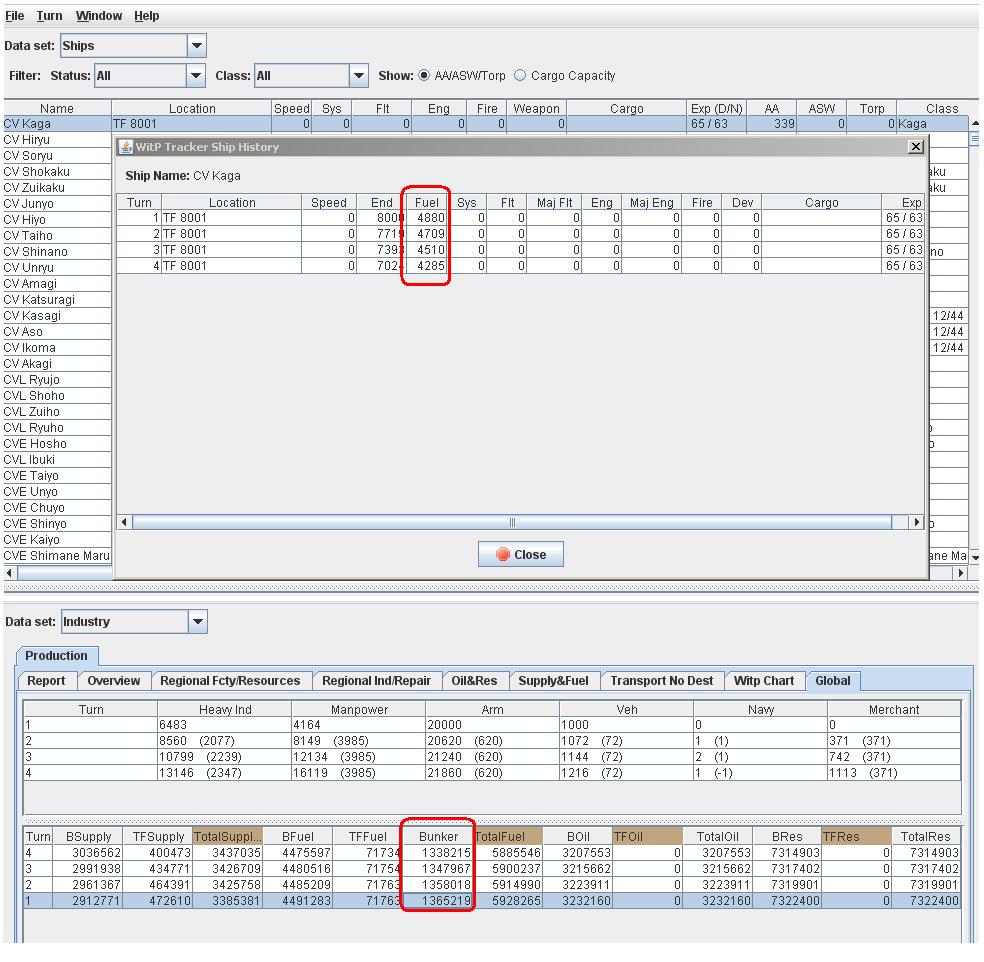Open the Window menu

tap(99, 16)
